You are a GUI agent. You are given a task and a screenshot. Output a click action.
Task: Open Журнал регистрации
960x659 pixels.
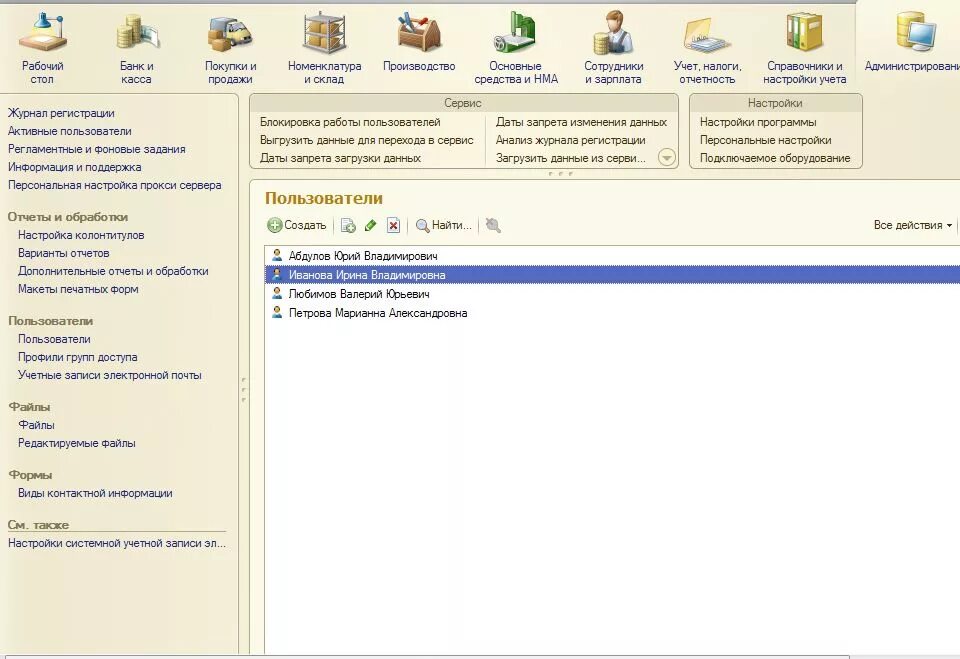(x=61, y=113)
